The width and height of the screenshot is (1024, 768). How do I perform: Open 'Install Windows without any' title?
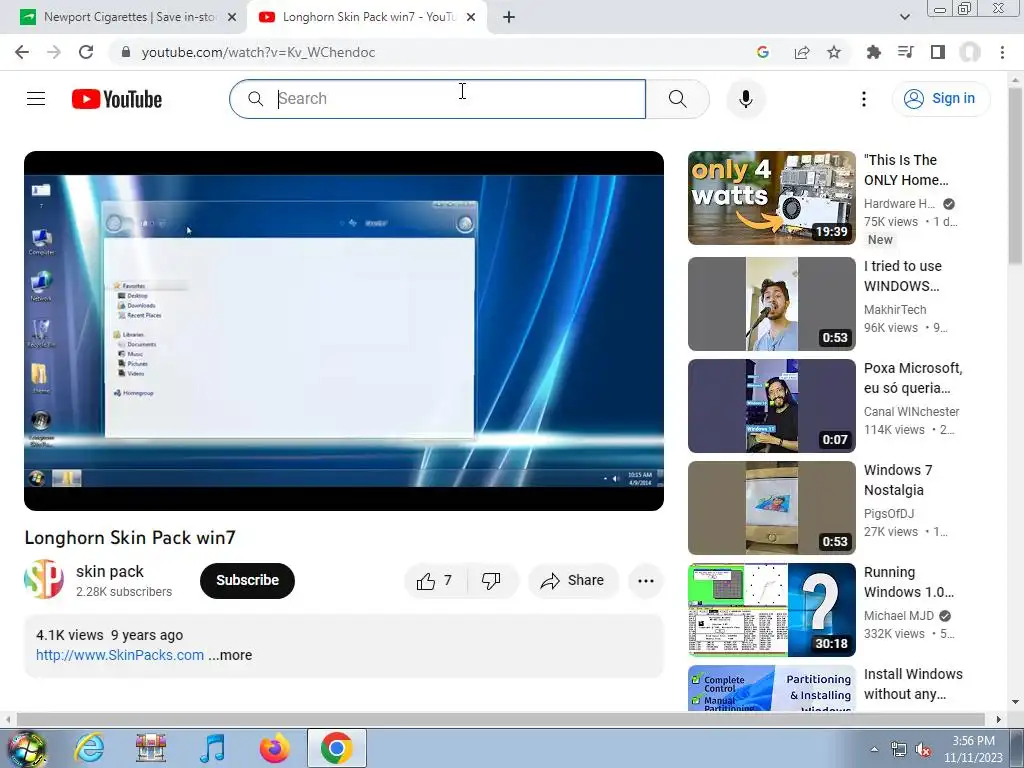point(913,684)
